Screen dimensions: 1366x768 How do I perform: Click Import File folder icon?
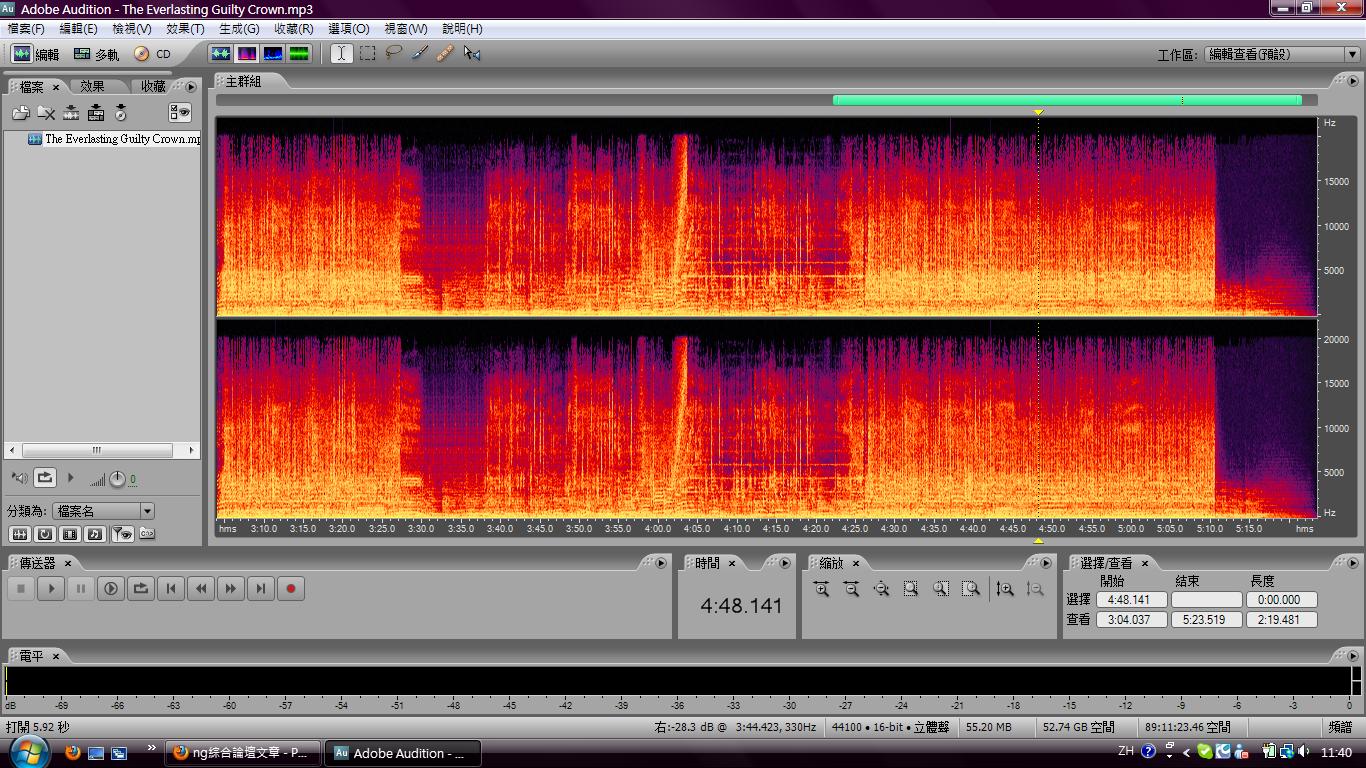(x=20, y=113)
